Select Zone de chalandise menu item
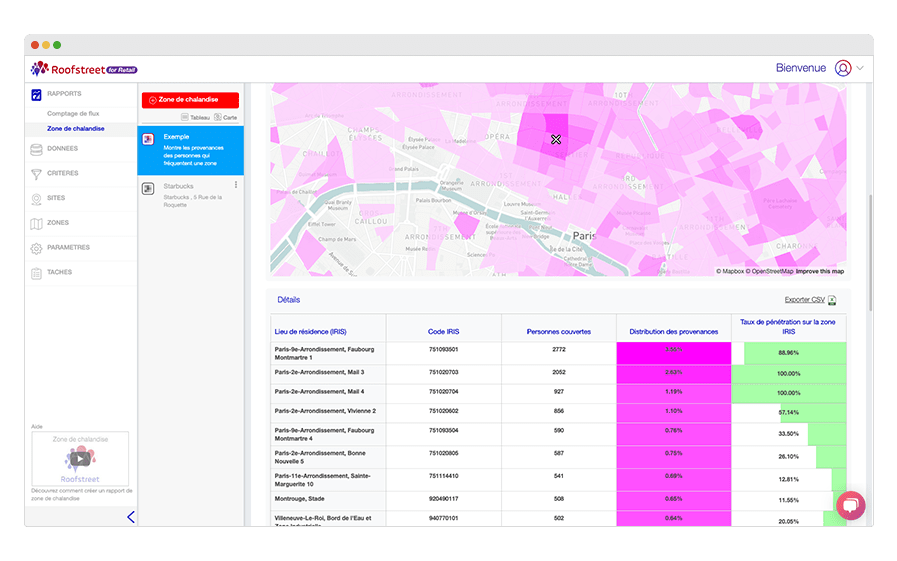Image resolution: width=897 pixels, height=561 pixels. pyautogui.click(x=76, y=129)
